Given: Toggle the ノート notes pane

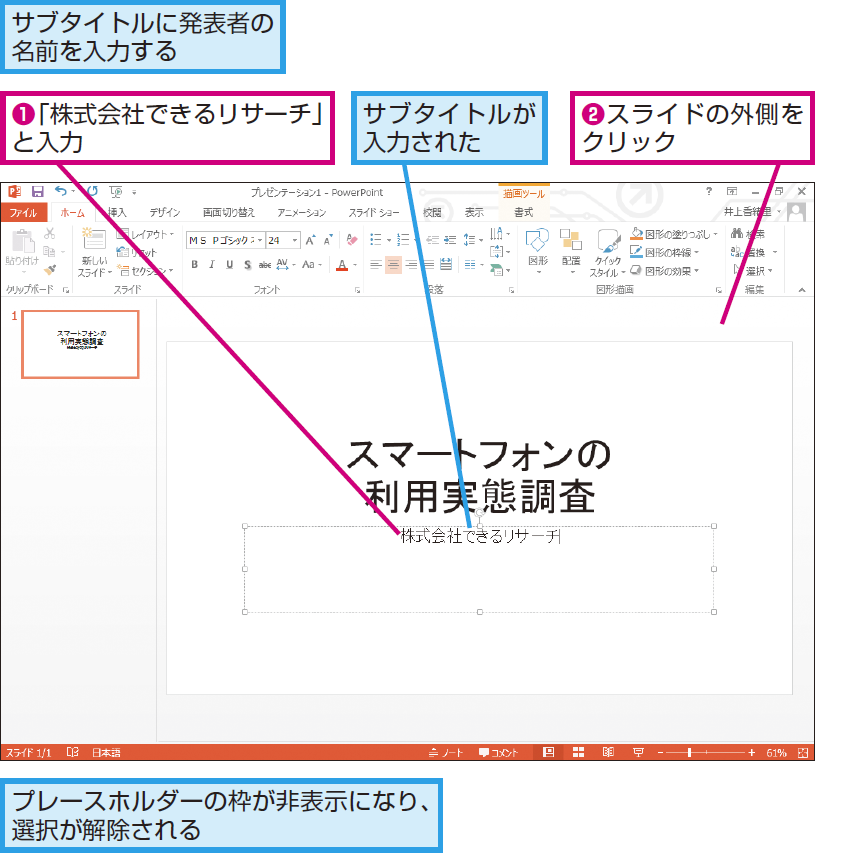Looking at the screenshot, I should 445,752.
